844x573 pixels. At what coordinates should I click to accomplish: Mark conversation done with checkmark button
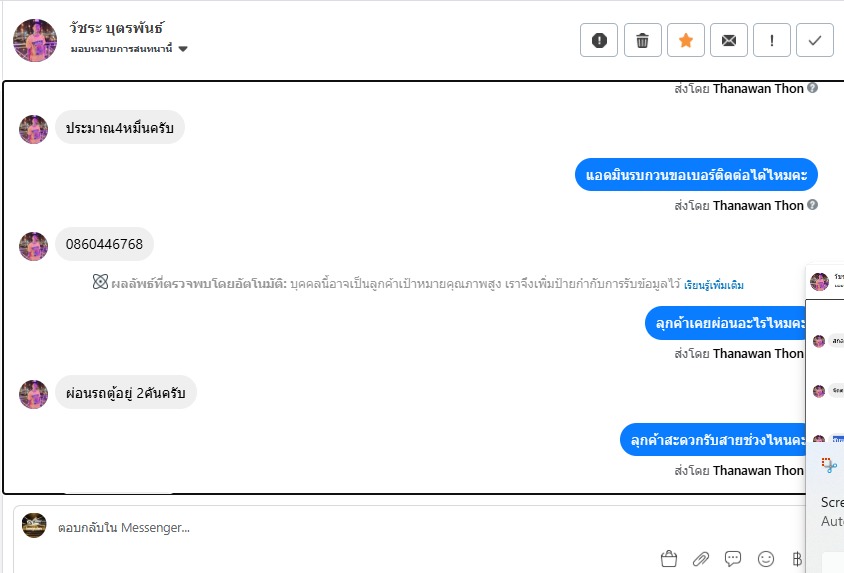814,40
